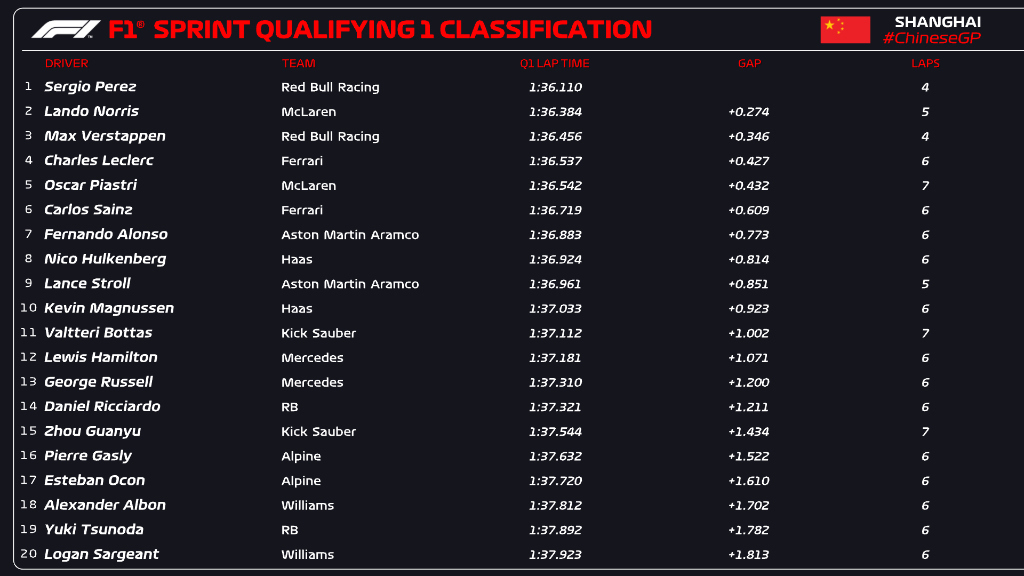Click the F1 logo icon
Screen dimensions: 1024x576
pyautogui.click(x=65, y=29)
